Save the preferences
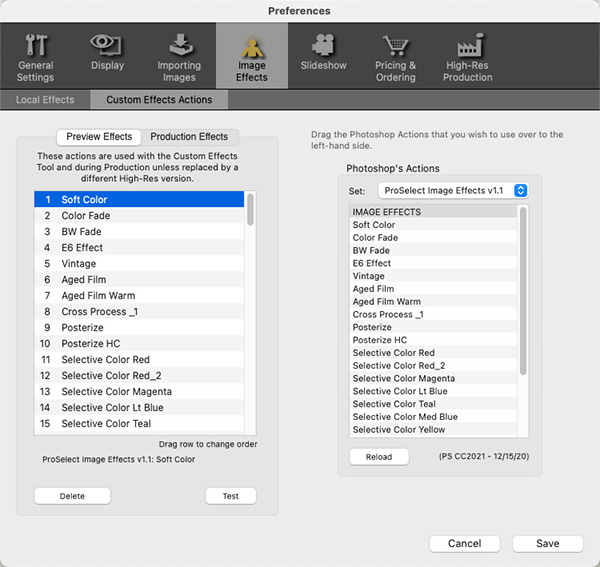This screenshot has width=600, height=567. [x=547, y=543]
